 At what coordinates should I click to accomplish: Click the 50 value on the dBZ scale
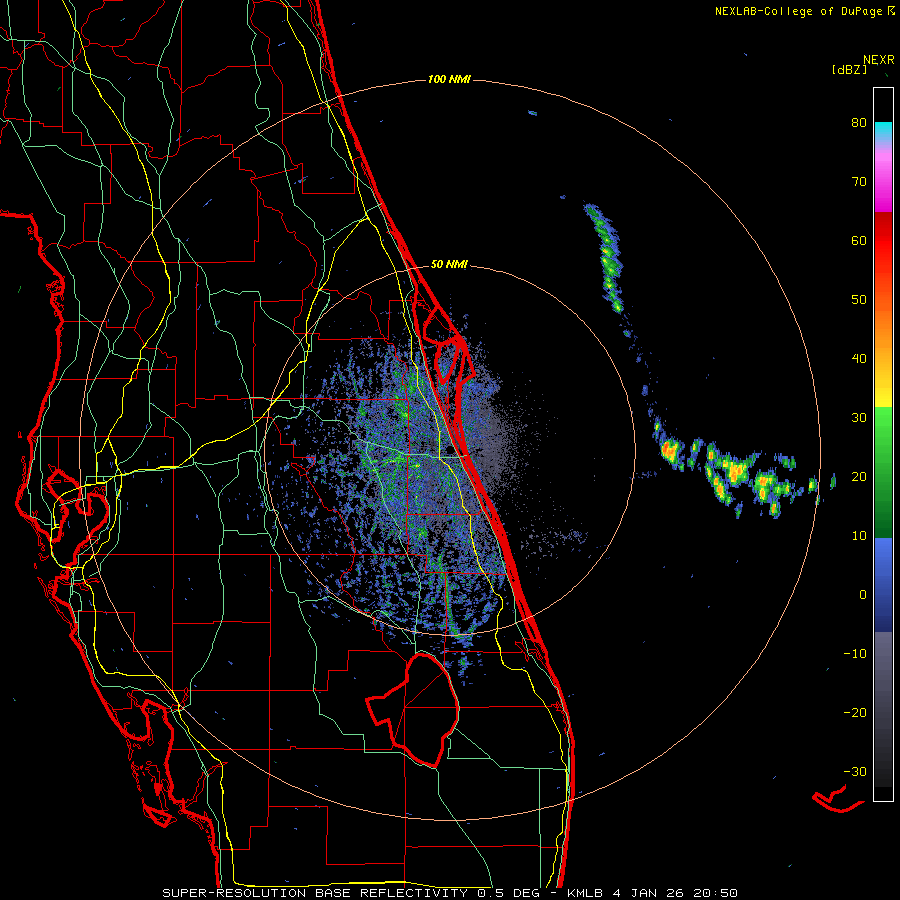click(x=859, y=300)
